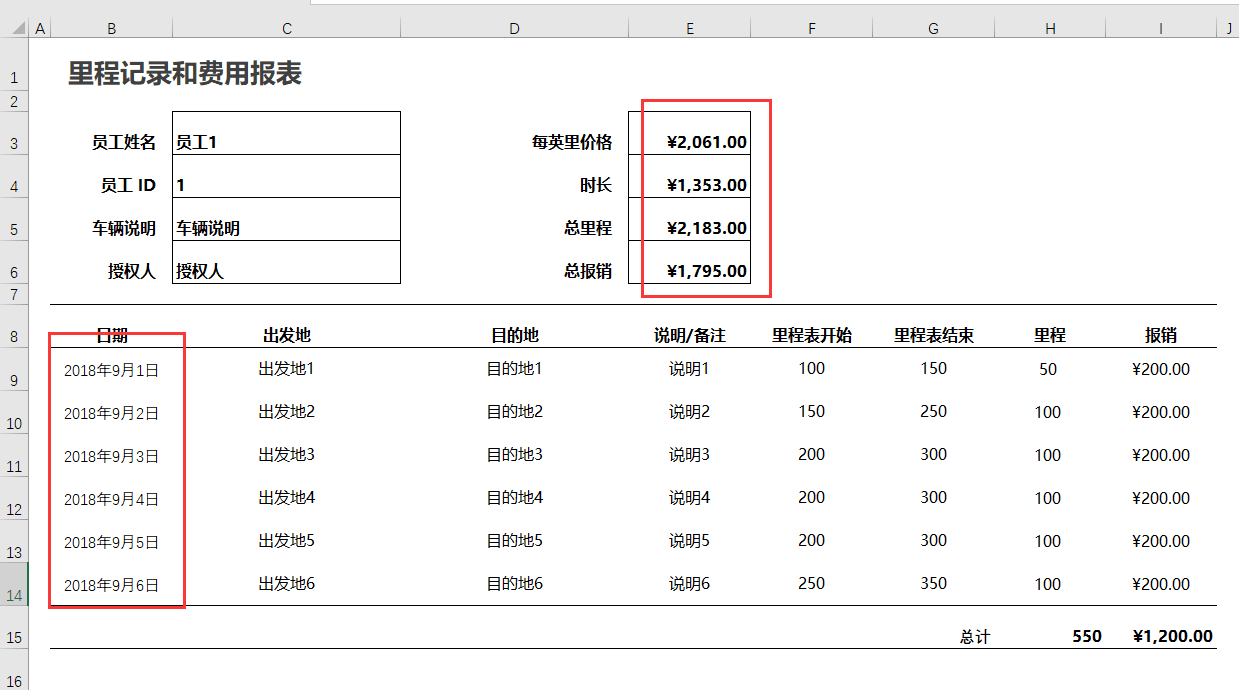Screen dimensions: 1239x690
Task: Select the 出发地2 cell
Action: tap(287, 412)
